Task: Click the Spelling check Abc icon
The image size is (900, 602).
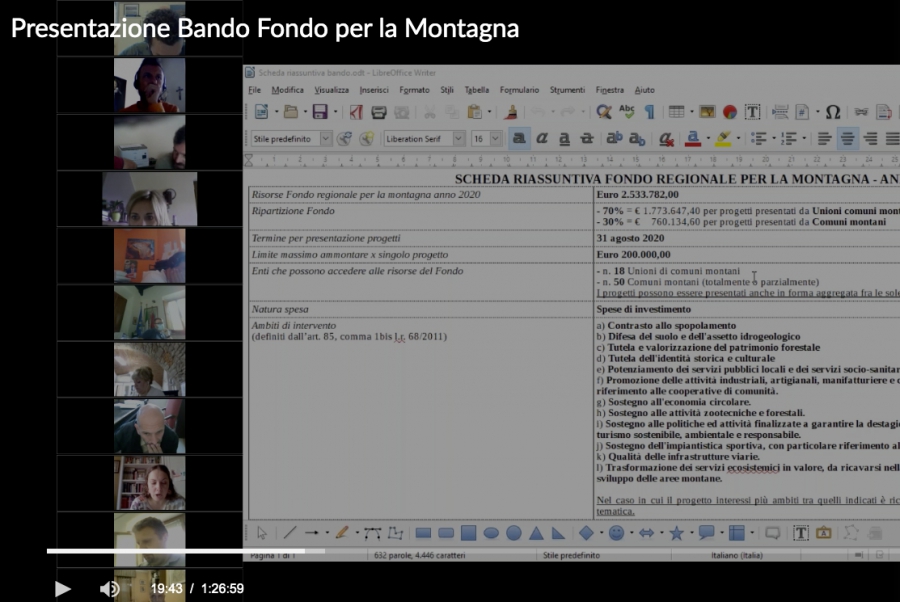Action: [627, 112]
